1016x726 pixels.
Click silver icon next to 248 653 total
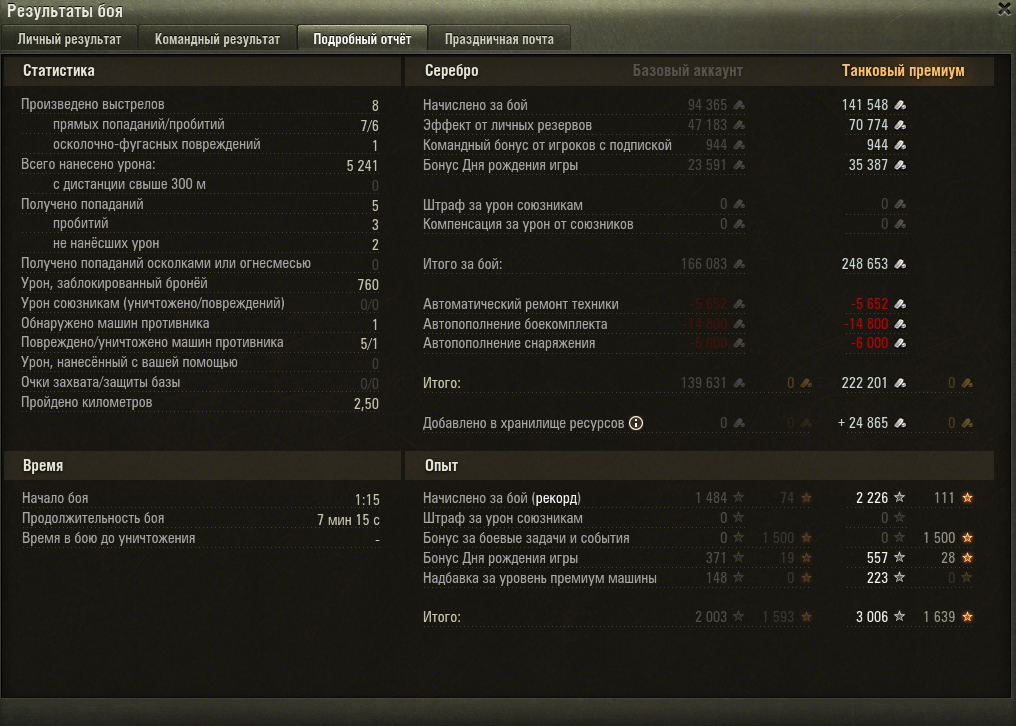tap(900, 264)
